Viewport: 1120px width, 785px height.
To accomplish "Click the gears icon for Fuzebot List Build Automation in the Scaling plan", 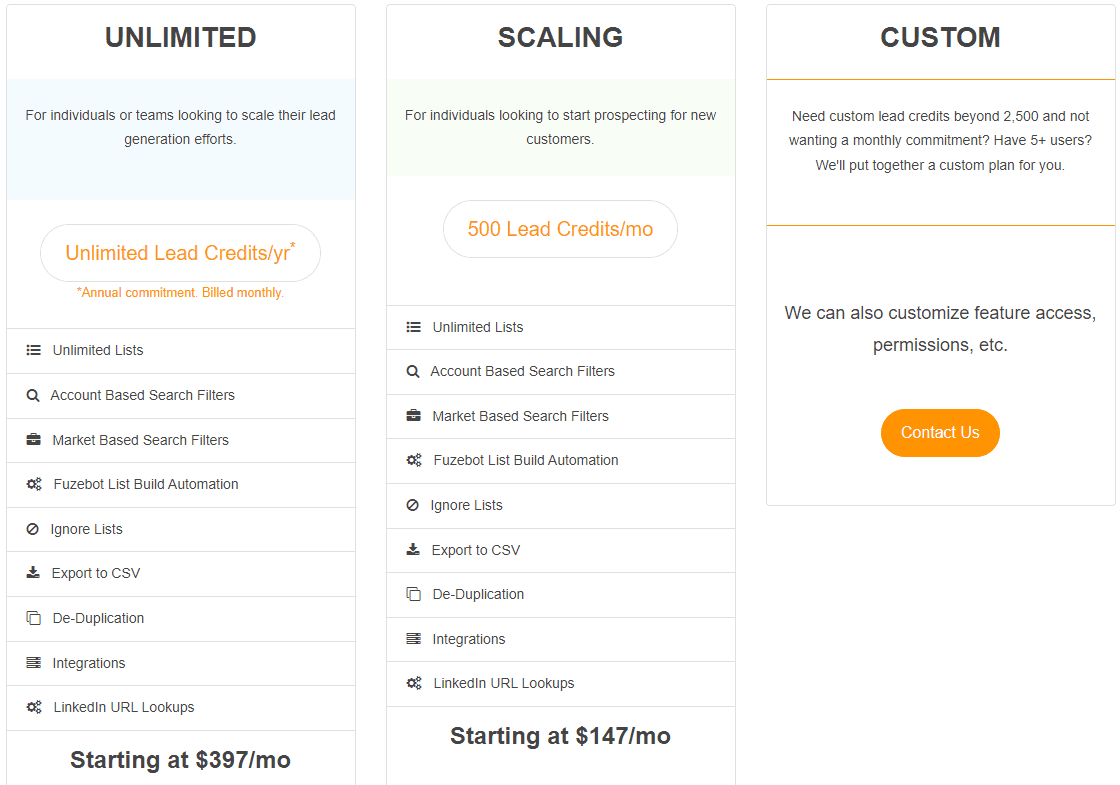I will tap(414, 461).
